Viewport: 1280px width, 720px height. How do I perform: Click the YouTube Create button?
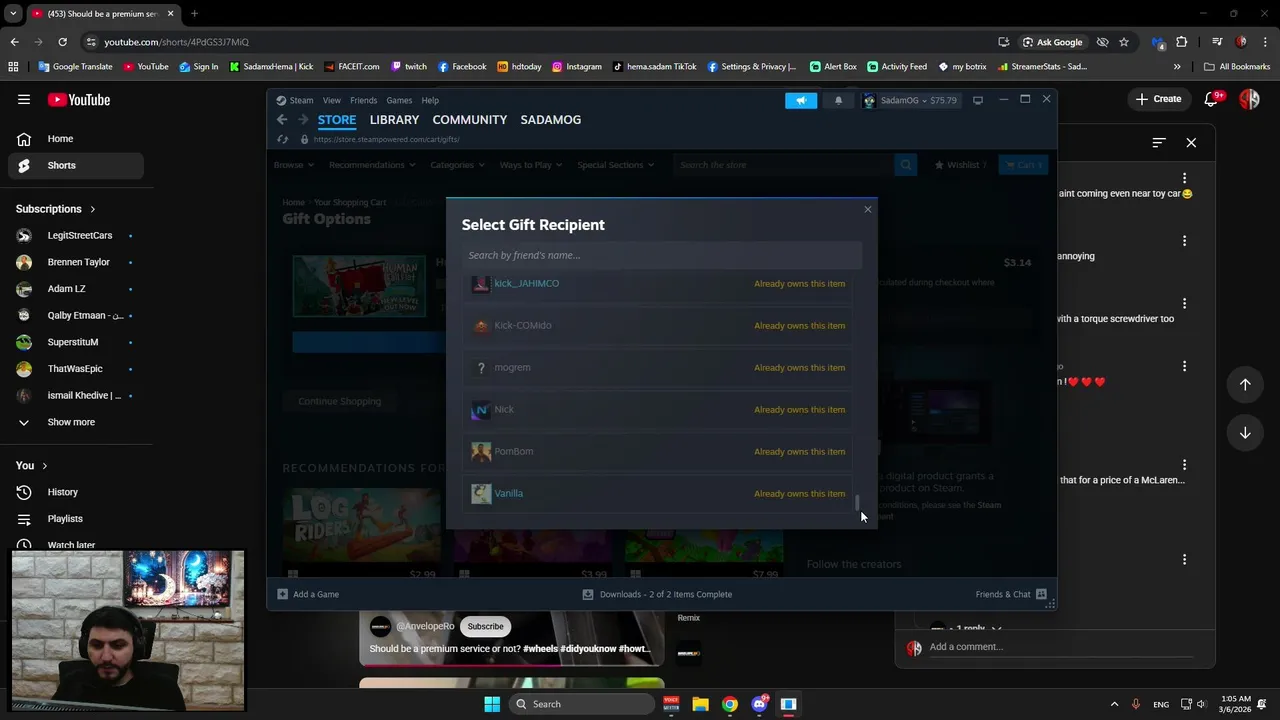click(1159, 99)
